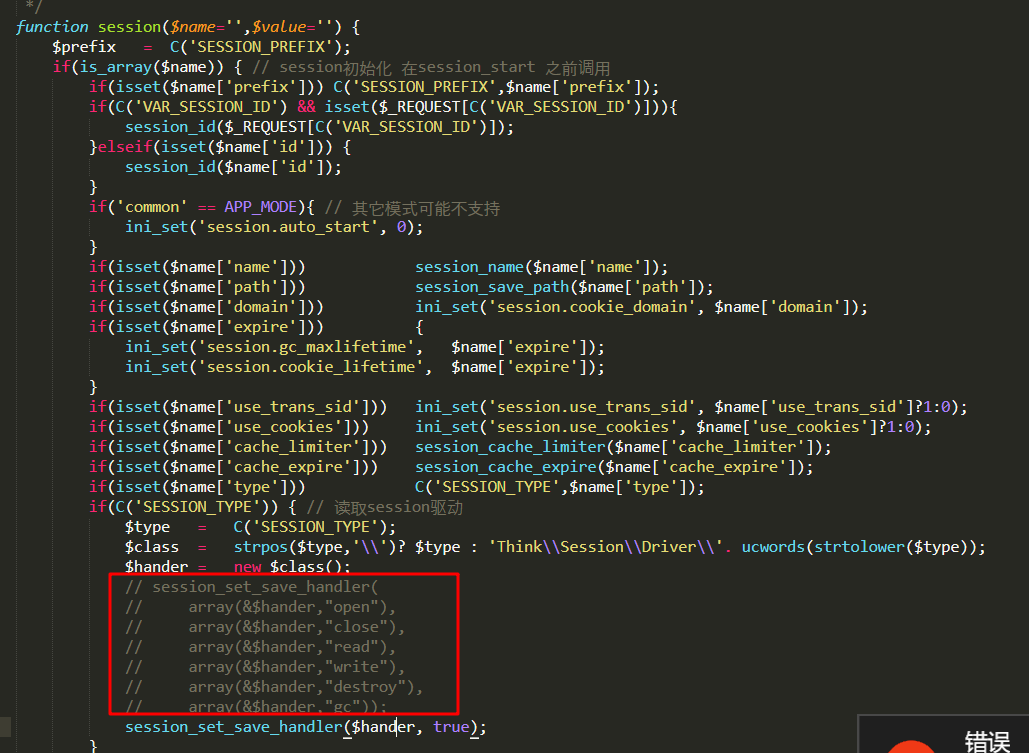Click the ucwords function name
The image size is (1029, 753).
click(778, 546)
